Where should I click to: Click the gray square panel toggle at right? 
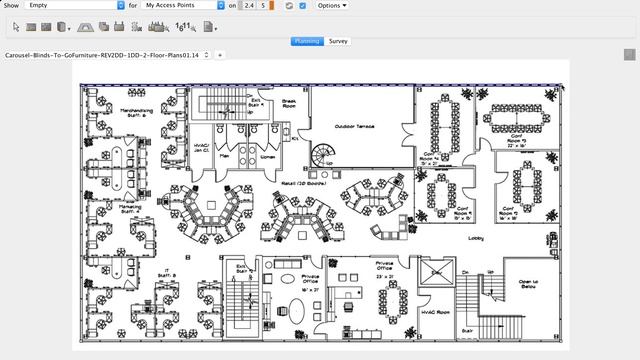tap(629, 55)
